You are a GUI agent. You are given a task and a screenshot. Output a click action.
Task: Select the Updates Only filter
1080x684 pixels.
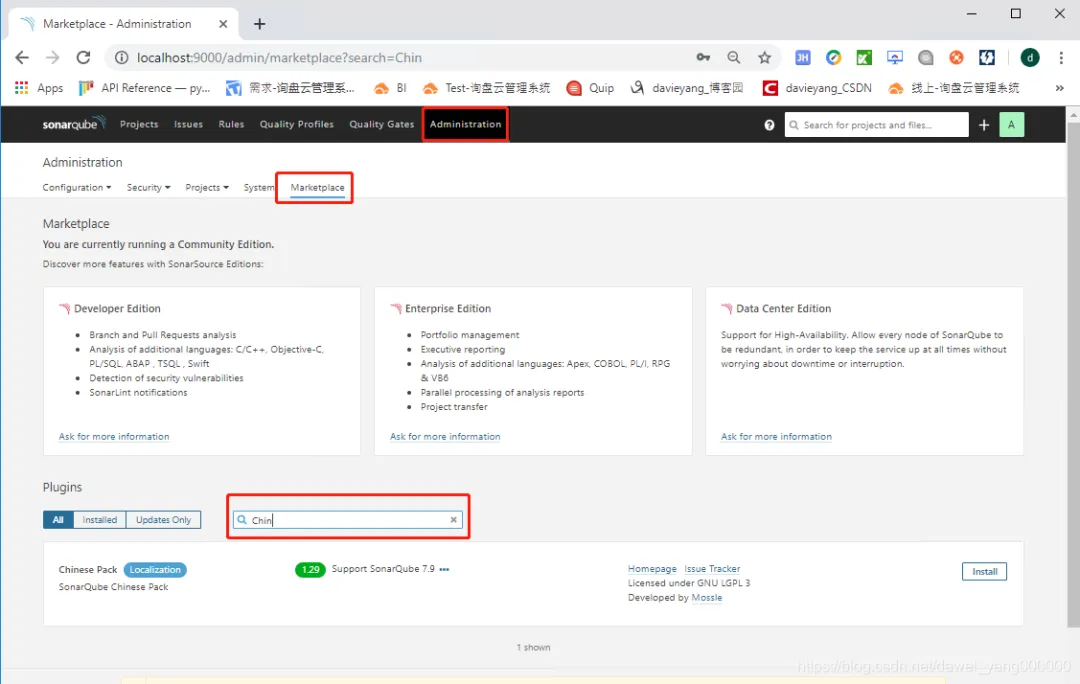[163, 520]
